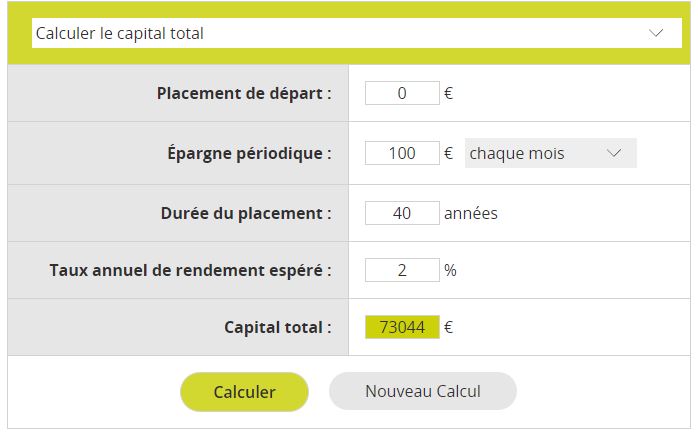The height and width of the screenshot is (435, 698).
Task: Click the "Capital total :" label
Action: click(x=278, y=327)
